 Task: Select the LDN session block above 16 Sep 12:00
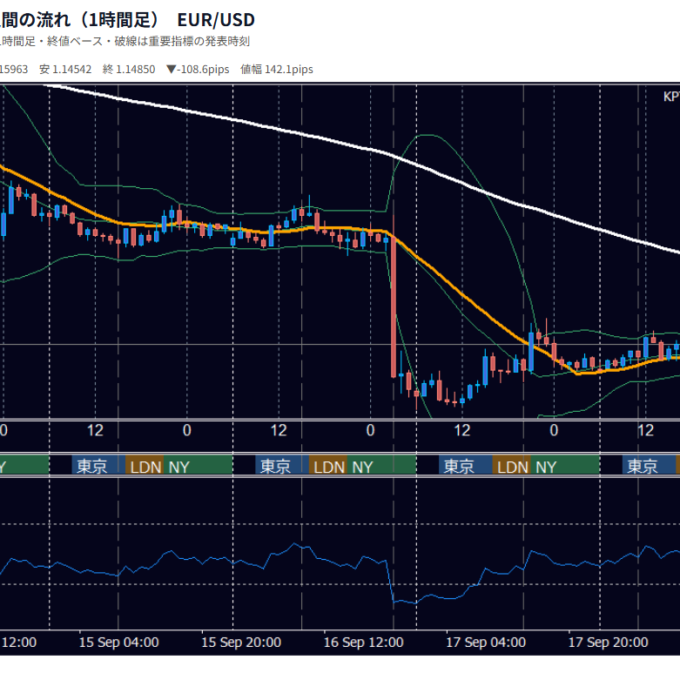tap(328, 466)
